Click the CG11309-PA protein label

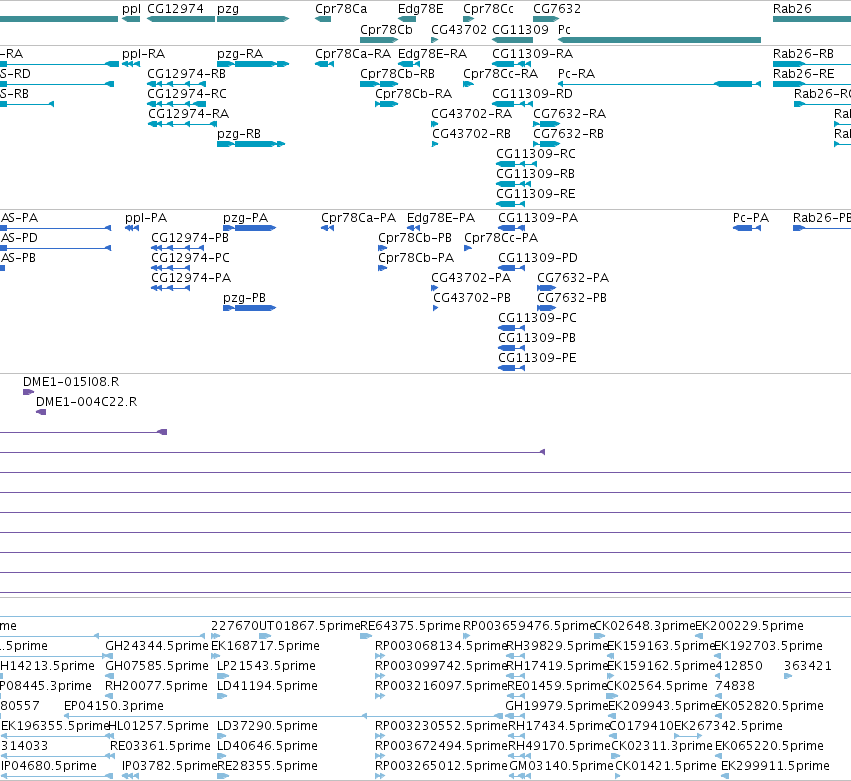tap(538, 218)
